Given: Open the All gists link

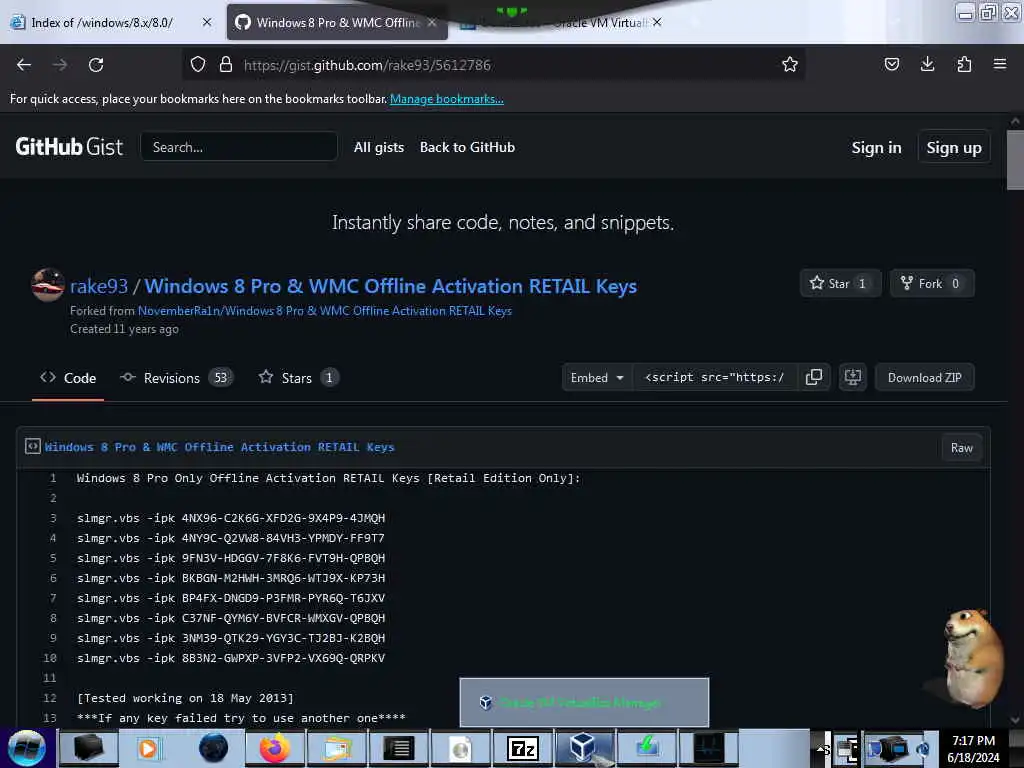Looking at the screenshot, I should 379,148.
